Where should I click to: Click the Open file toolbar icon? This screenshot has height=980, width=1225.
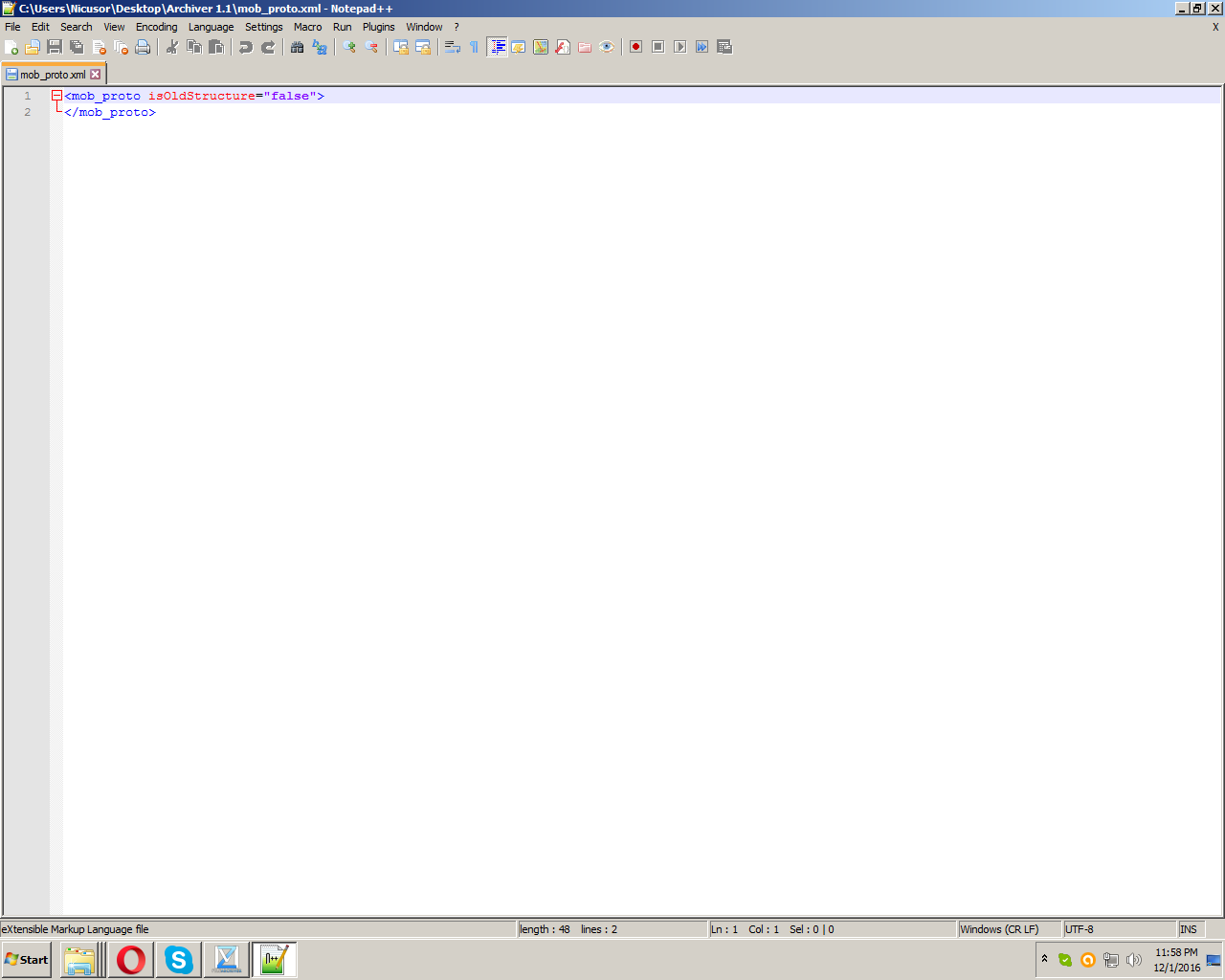[x=33, y=47]
